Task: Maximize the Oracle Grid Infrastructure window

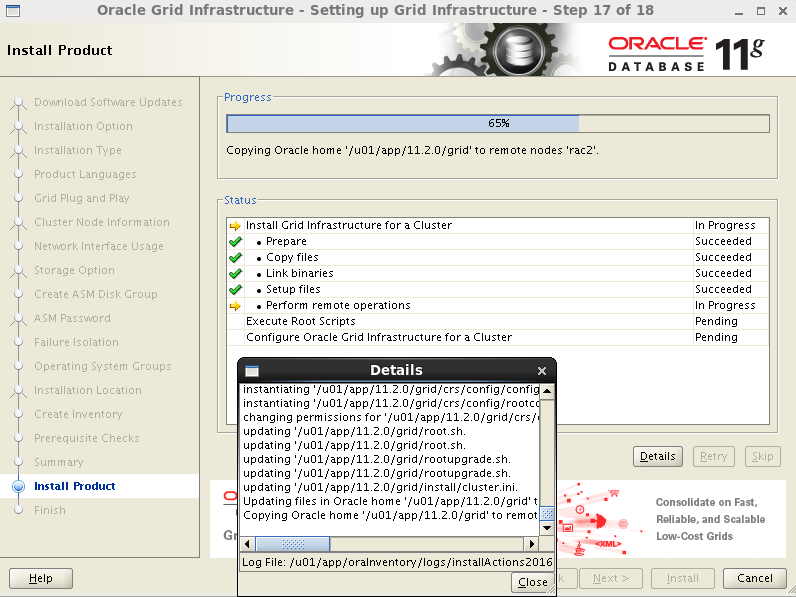Action: pyautogui.click(x=760, y=11)
